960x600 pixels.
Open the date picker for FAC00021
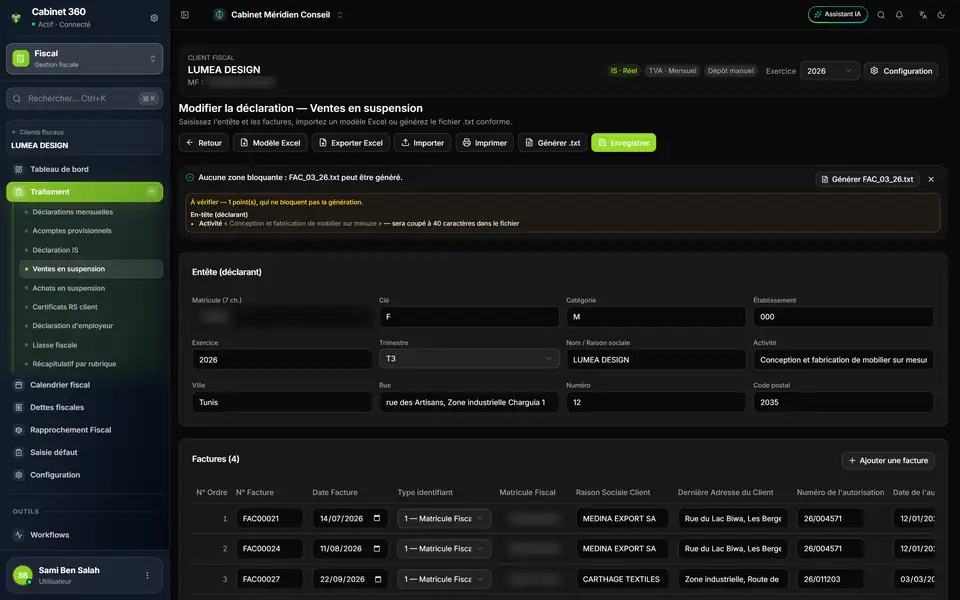coord(377,518)
